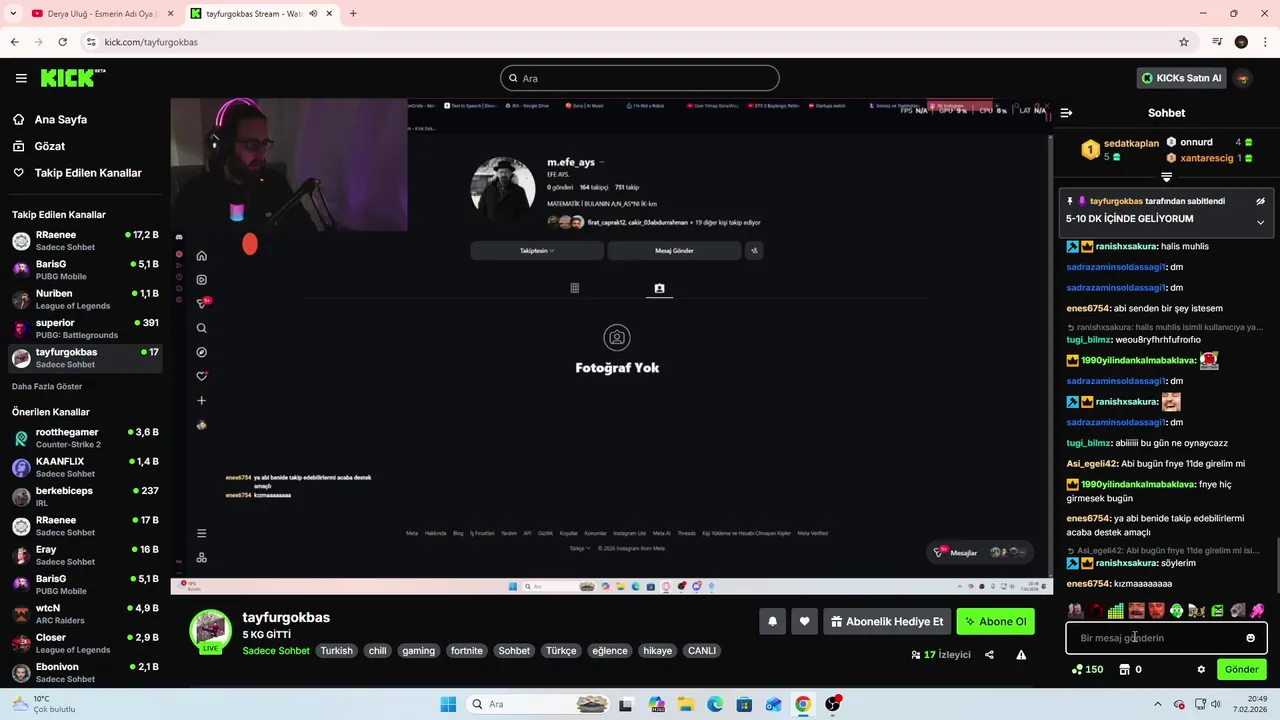Image resolution: width=1280 pixels, height=720 pixels.
Task: Open the profile avatar menu
Action: click(x=1243, y=78)
